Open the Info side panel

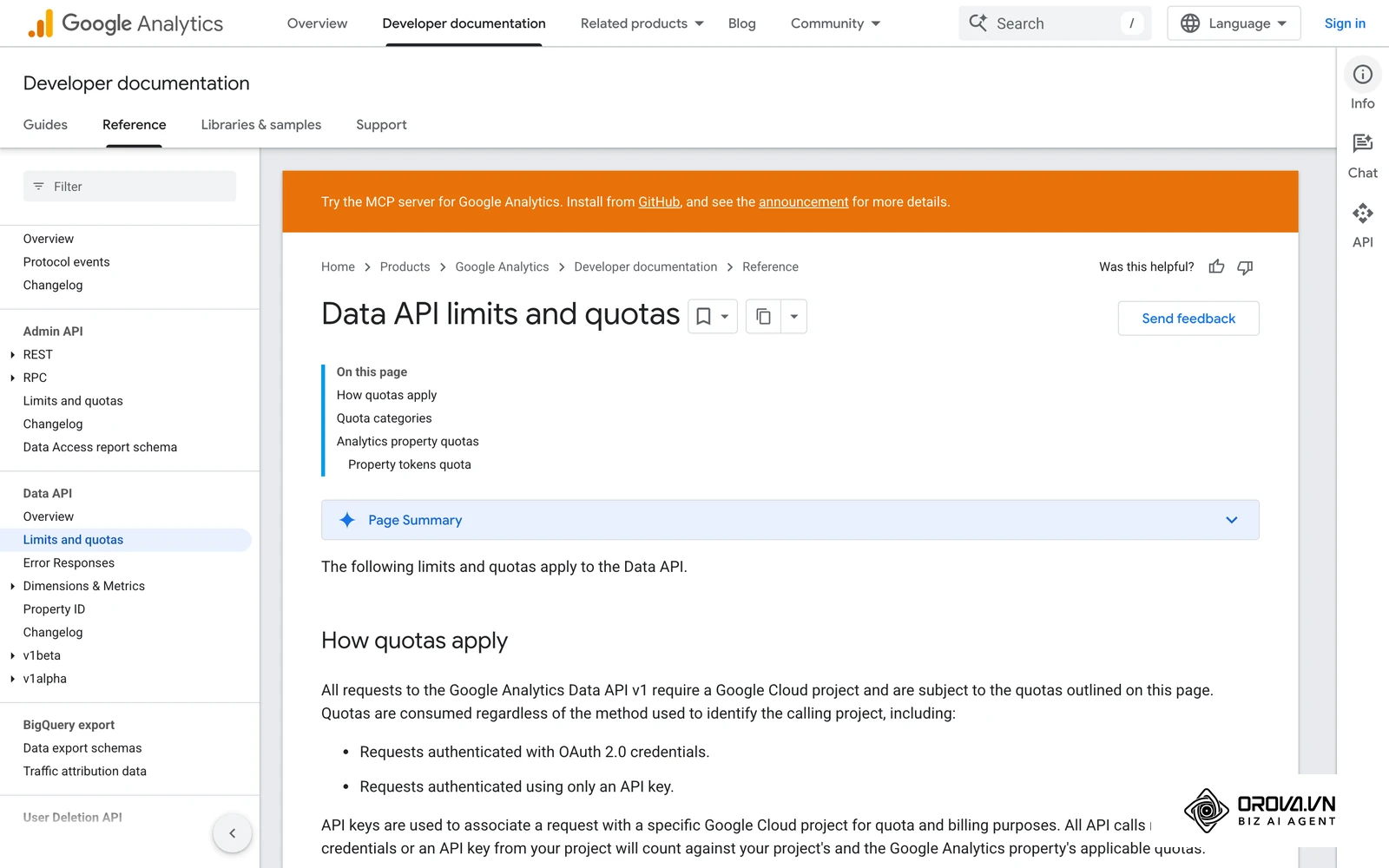pos(1362,84)
